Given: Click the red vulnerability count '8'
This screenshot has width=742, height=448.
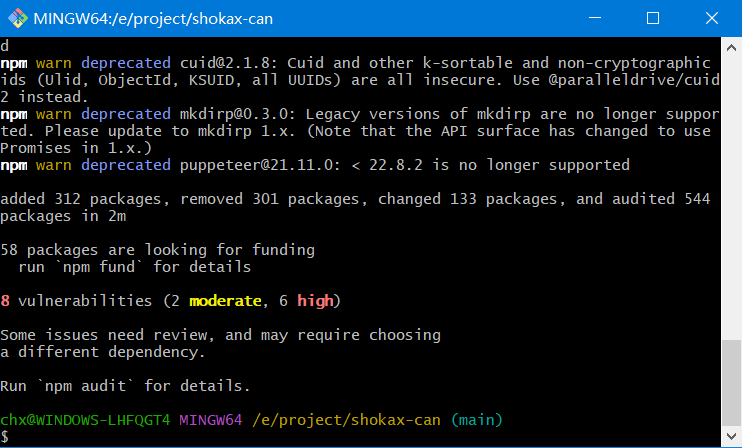Looking at the screenshot, I should (5, 301).
